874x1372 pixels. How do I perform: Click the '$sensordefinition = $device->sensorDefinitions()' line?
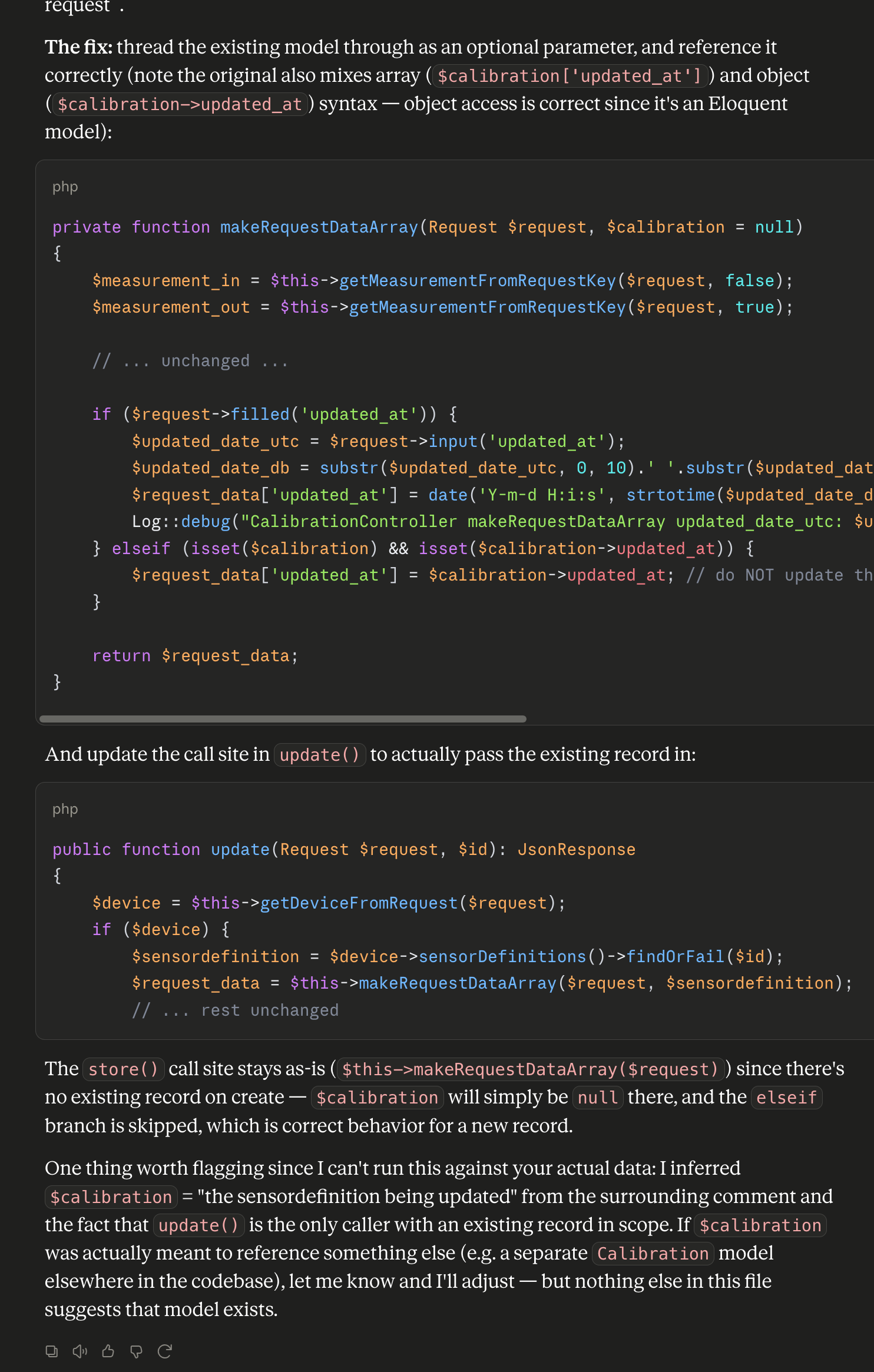point(458,956)
